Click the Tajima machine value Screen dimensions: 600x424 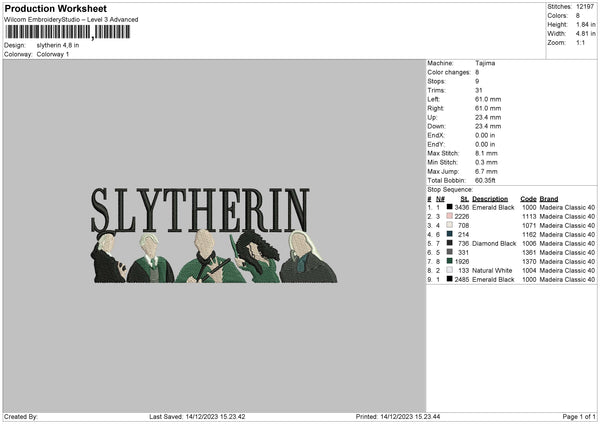486,63
